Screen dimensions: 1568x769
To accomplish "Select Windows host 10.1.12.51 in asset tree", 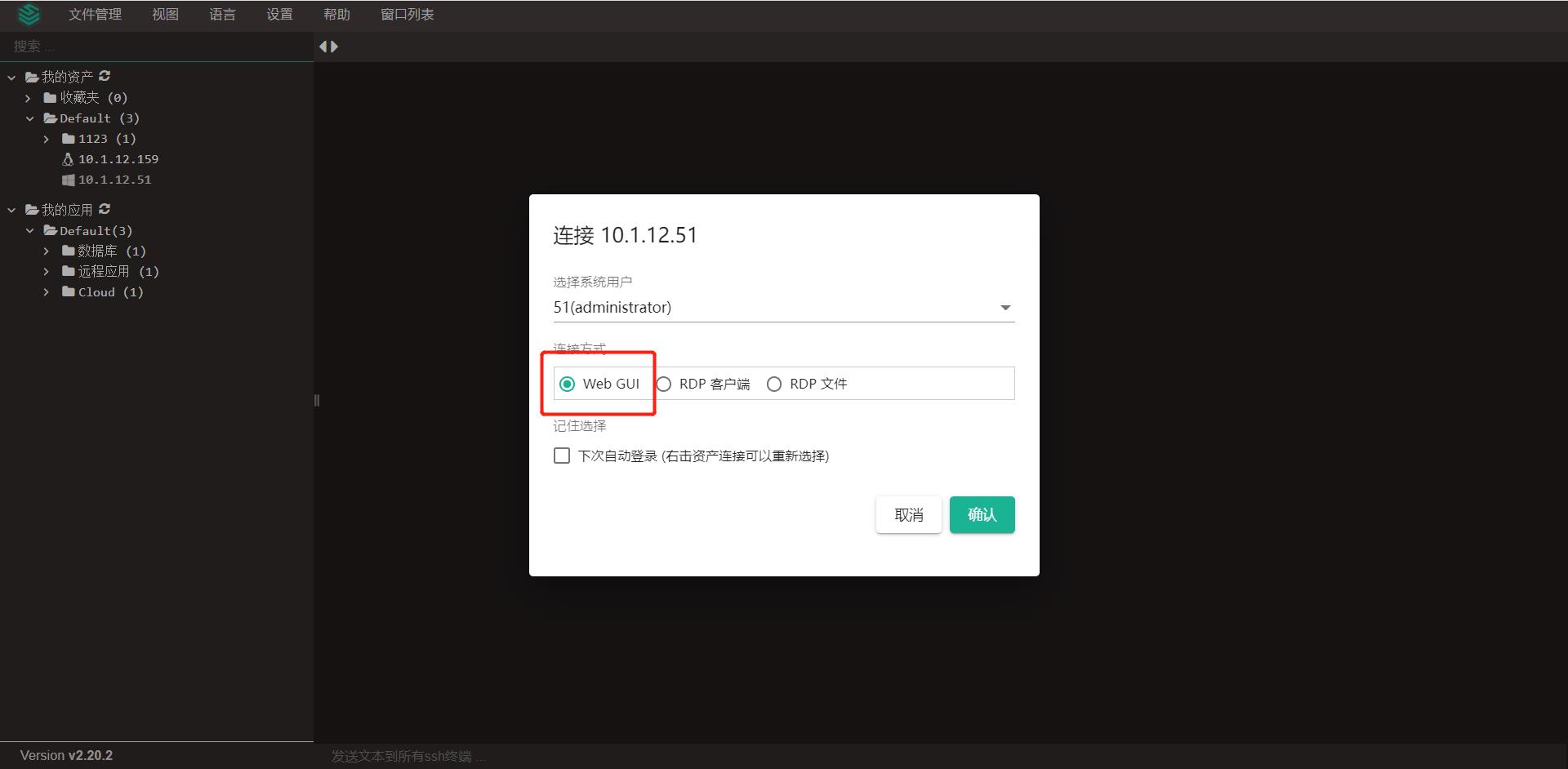I will (x=115, y=180).
